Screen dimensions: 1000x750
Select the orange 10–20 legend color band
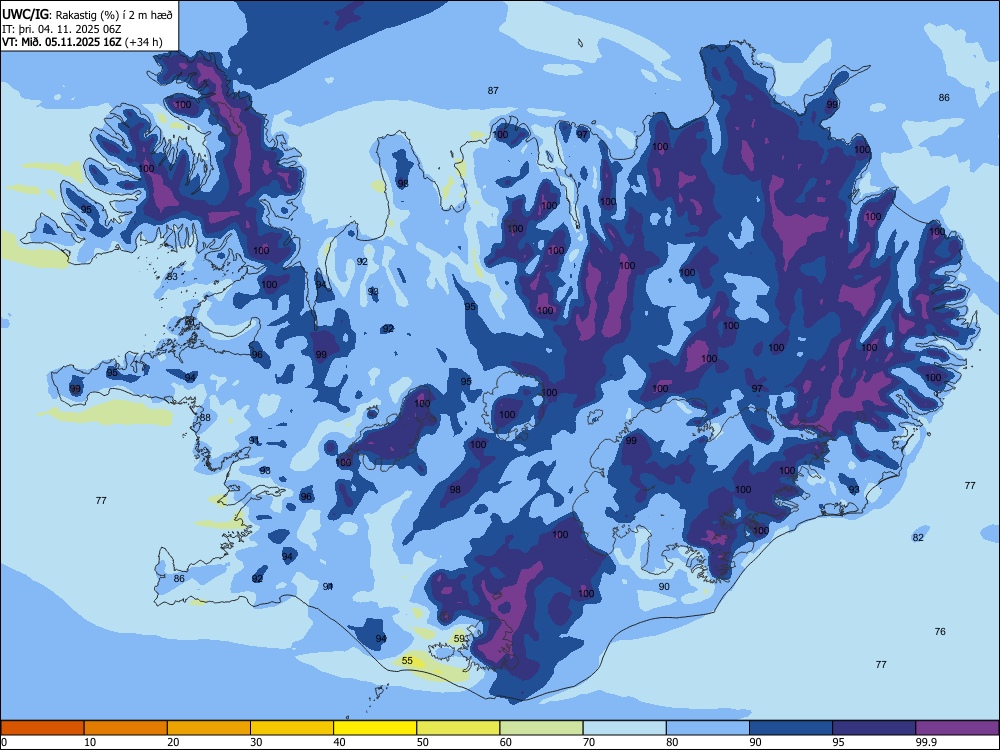coord(126,728)
